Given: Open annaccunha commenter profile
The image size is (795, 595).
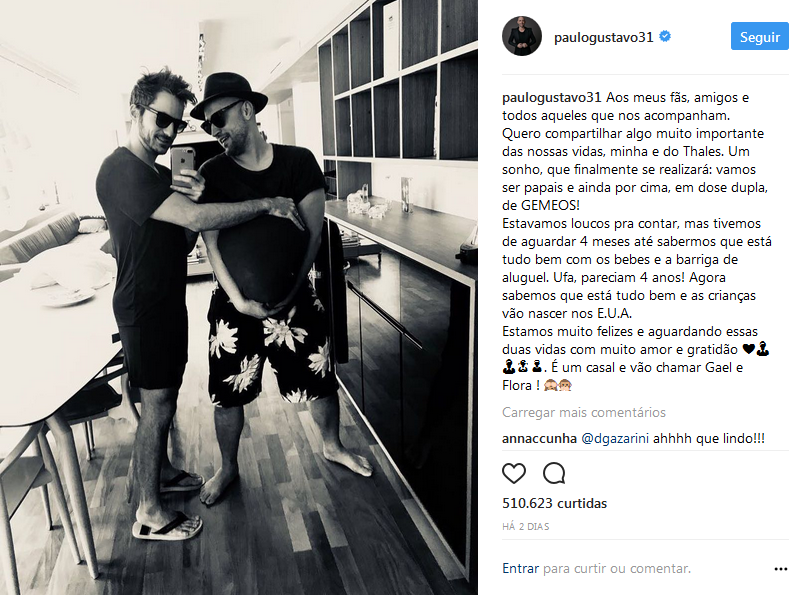Looking at the screenshot, I should (539, 438).
